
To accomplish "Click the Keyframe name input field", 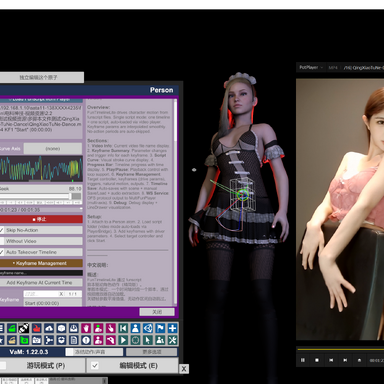I will [x=41, y=273].
